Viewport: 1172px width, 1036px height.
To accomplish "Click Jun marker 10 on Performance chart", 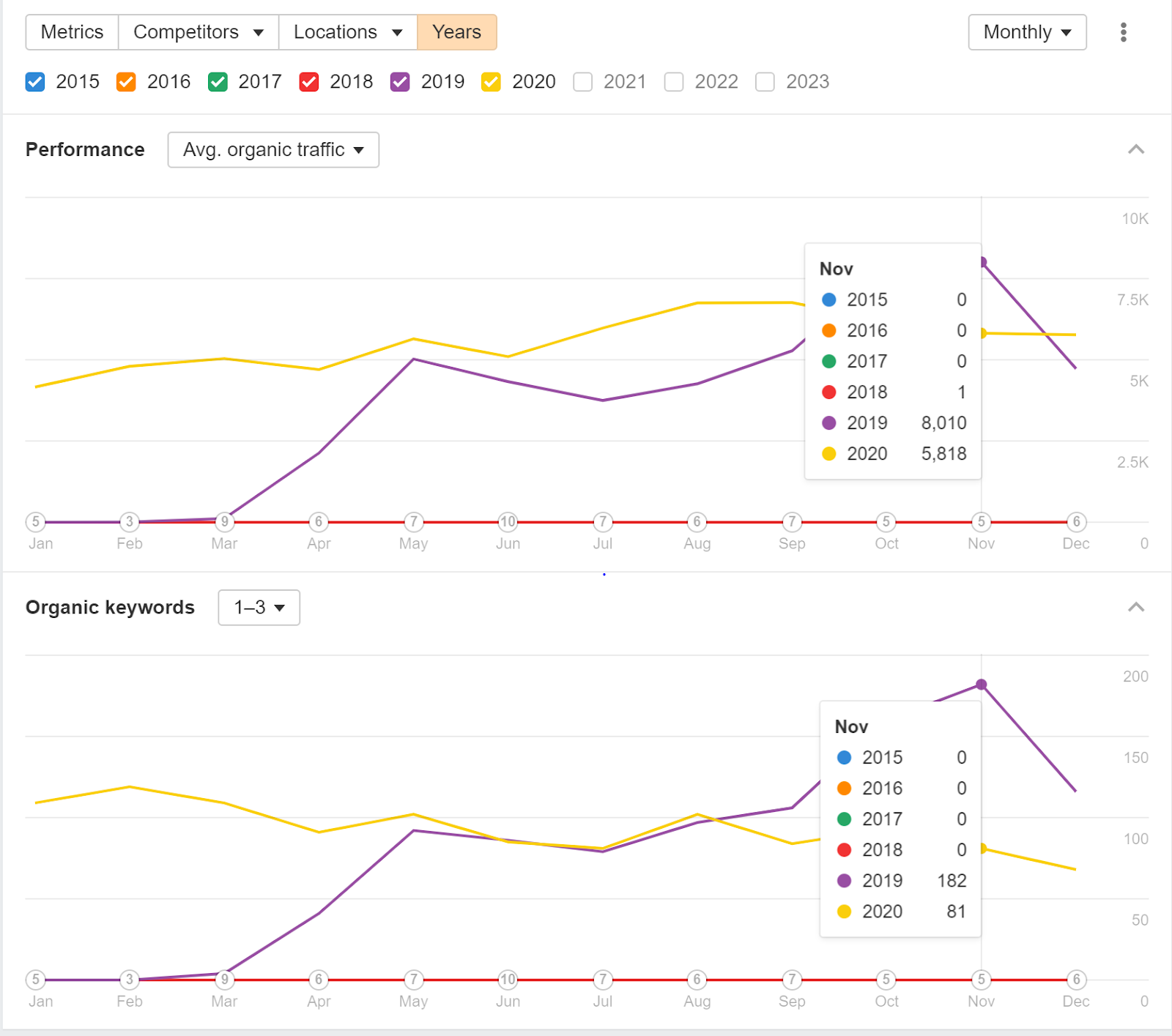I will click(508, 522).
